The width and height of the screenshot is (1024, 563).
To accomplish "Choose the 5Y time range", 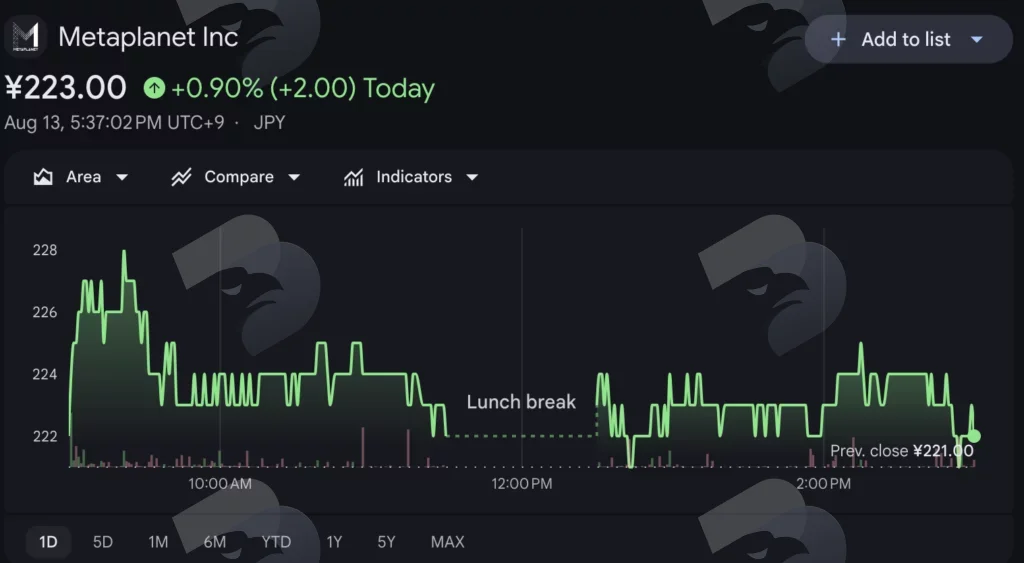I will tap(387, 542).
